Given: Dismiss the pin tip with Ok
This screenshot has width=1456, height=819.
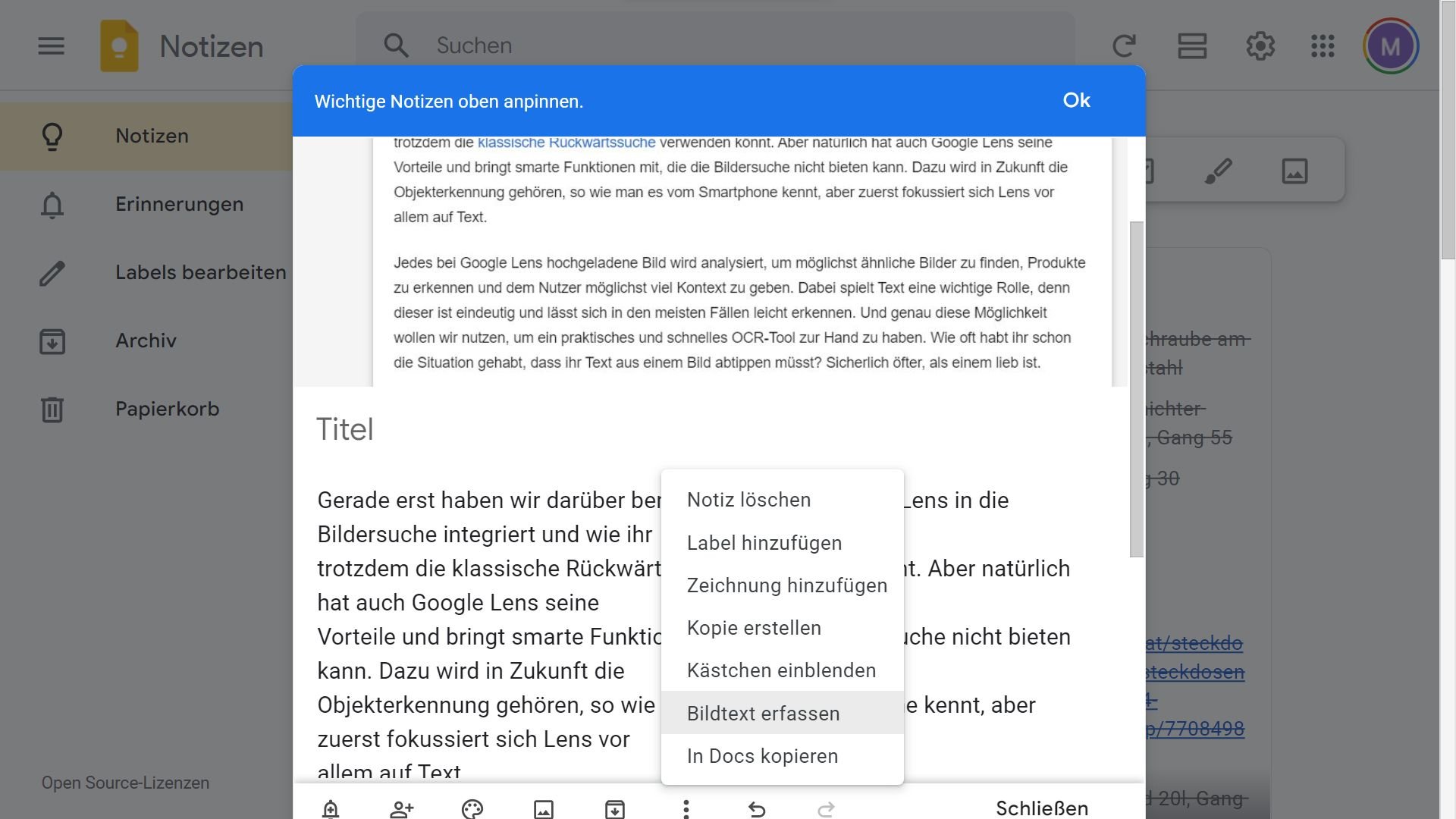Looking at the screenshot, I should click(1076, 100).
